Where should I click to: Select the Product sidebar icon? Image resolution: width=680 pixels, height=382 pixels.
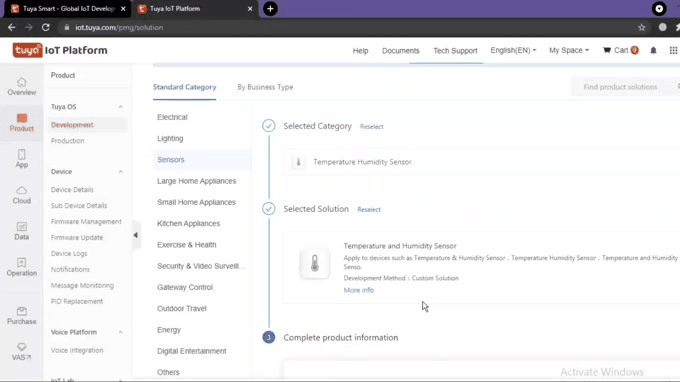(x=22, y=122)
